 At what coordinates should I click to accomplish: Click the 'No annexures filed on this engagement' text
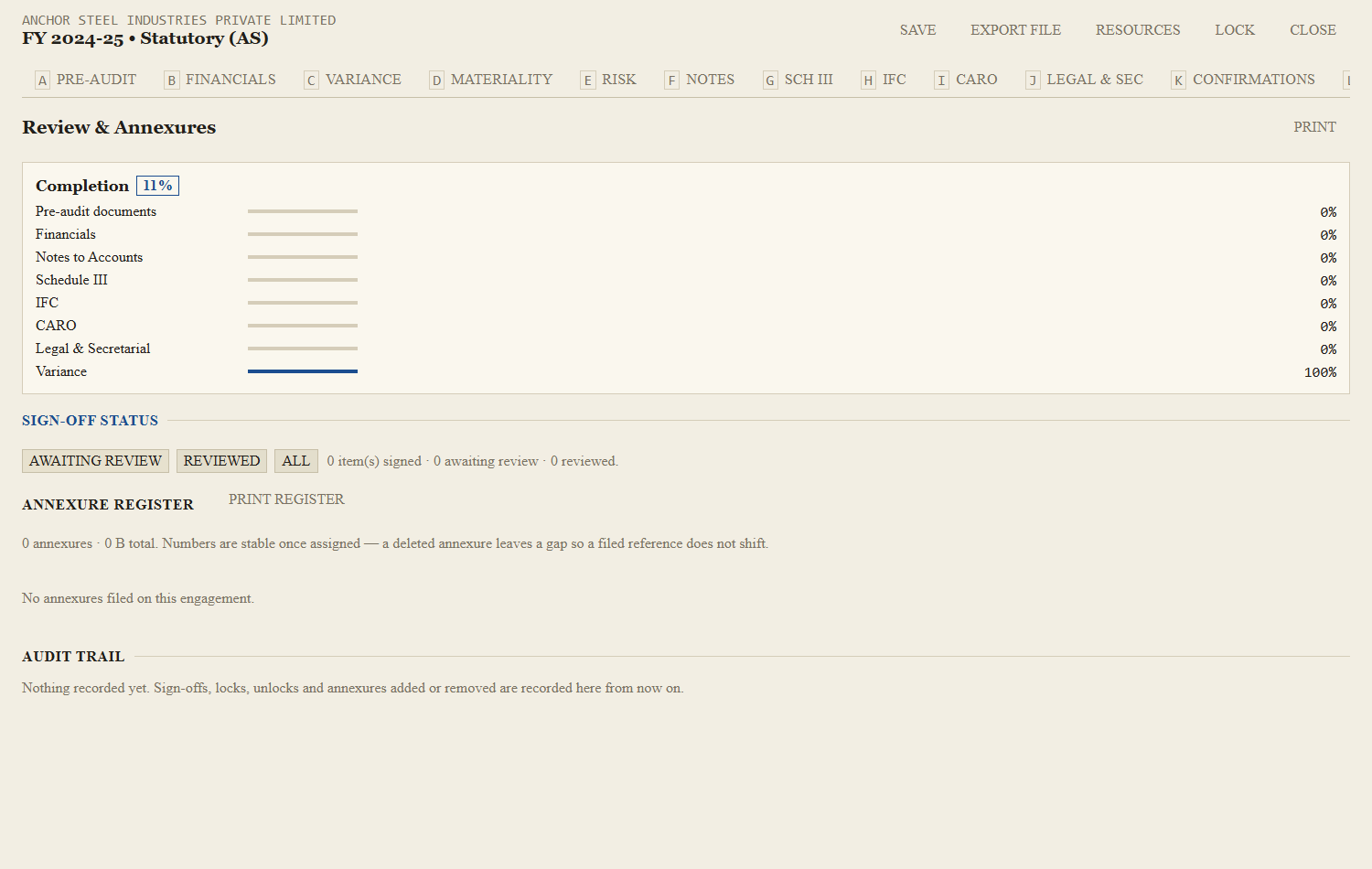coord(138,598)
